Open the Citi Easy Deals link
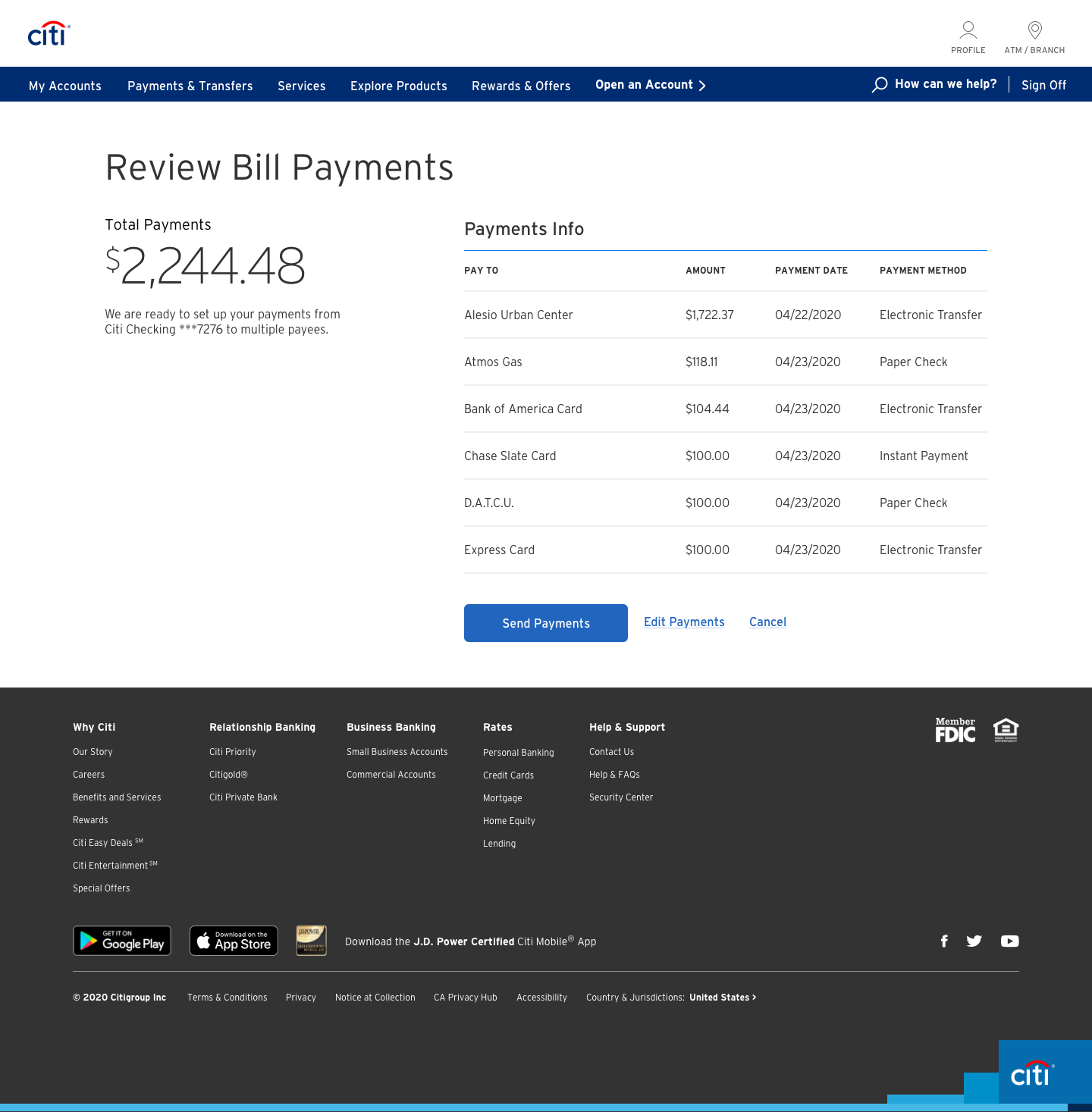The image size is (1092, 1112). 108,843
